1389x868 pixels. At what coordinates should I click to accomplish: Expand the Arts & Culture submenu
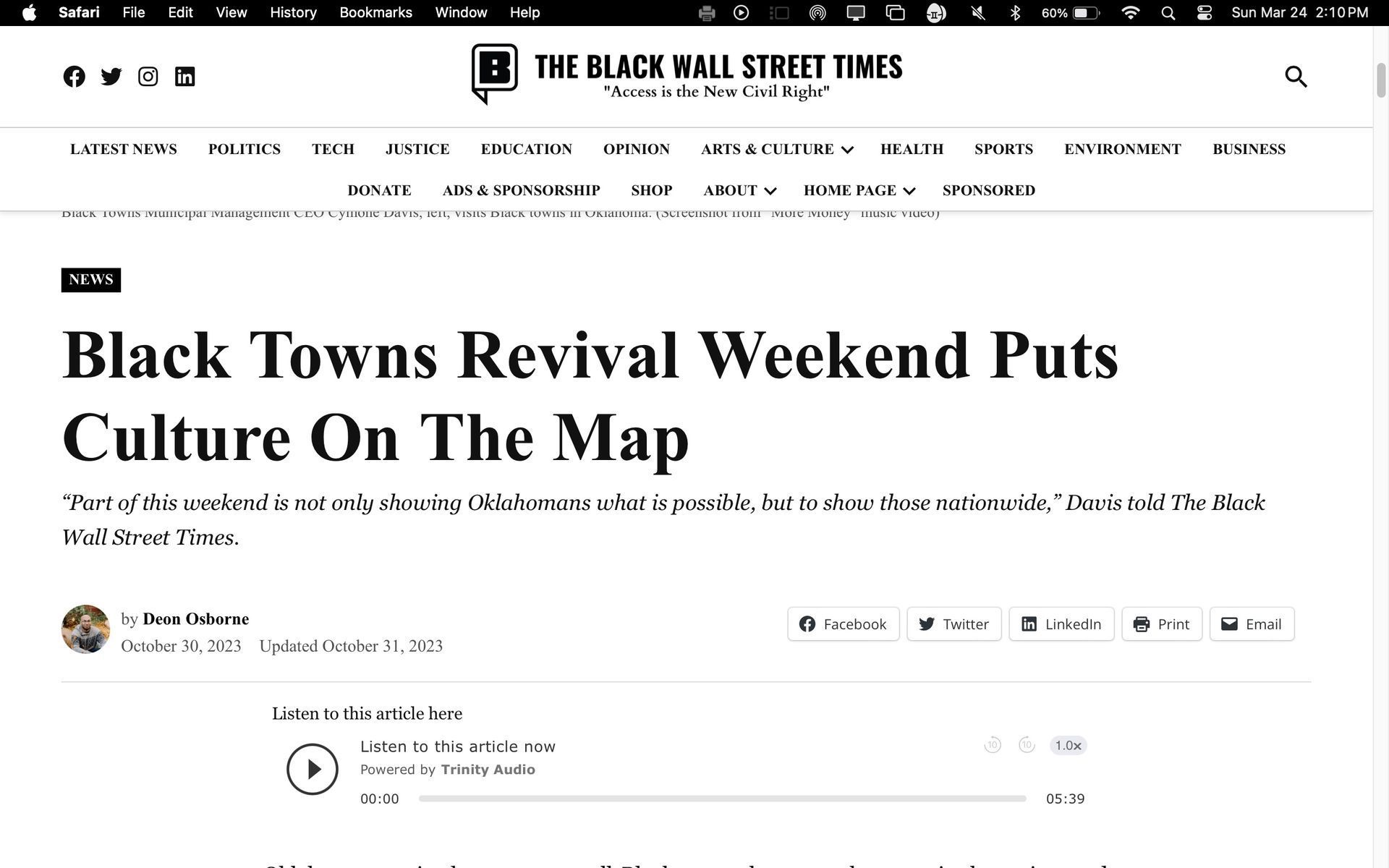[847, 150]
